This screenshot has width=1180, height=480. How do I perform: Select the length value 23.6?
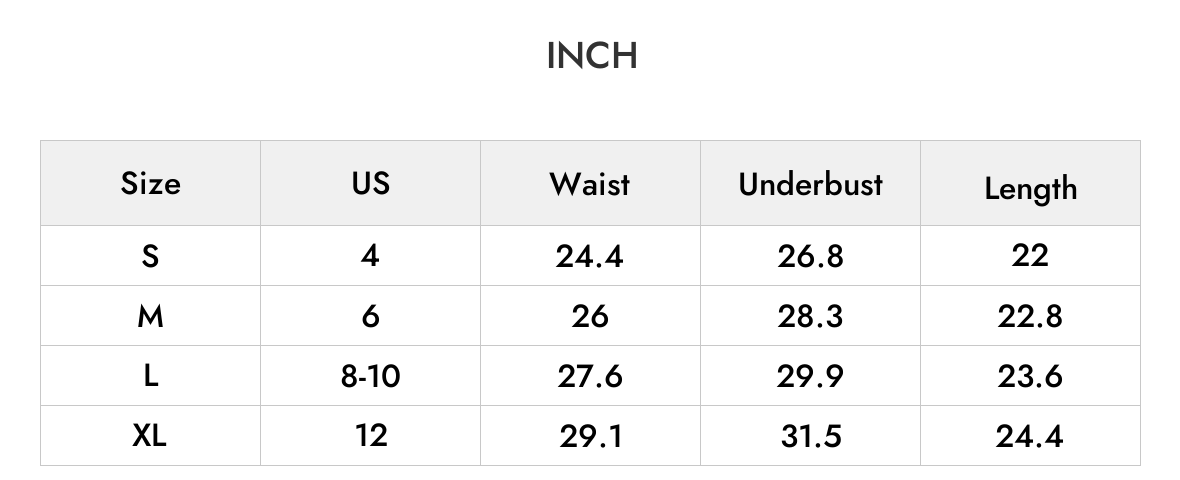(x=1030, y=375)
